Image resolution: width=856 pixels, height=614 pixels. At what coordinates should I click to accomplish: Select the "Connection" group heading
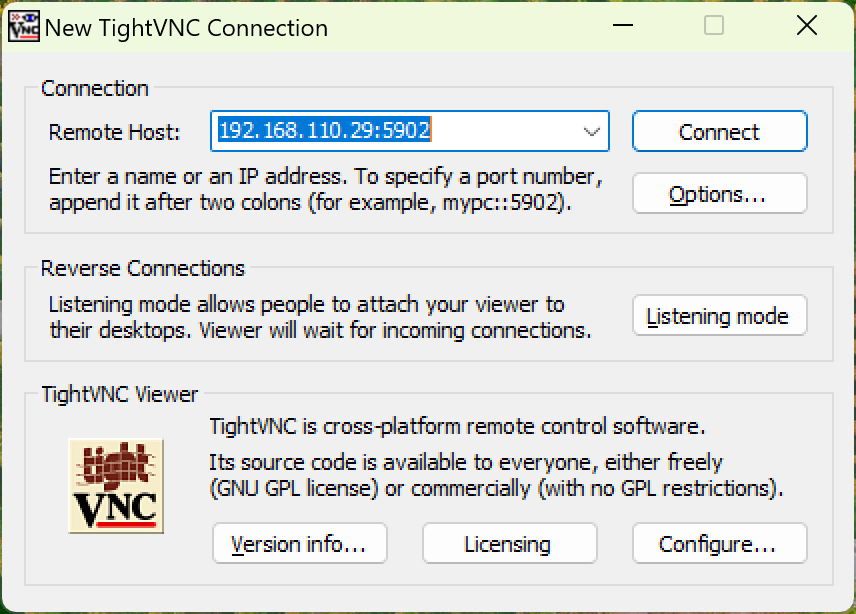pos(95,88)
